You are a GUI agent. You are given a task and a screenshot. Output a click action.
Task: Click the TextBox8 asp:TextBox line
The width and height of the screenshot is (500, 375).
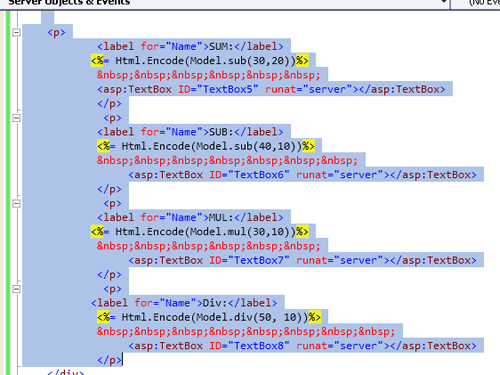[x=303, y=346]
